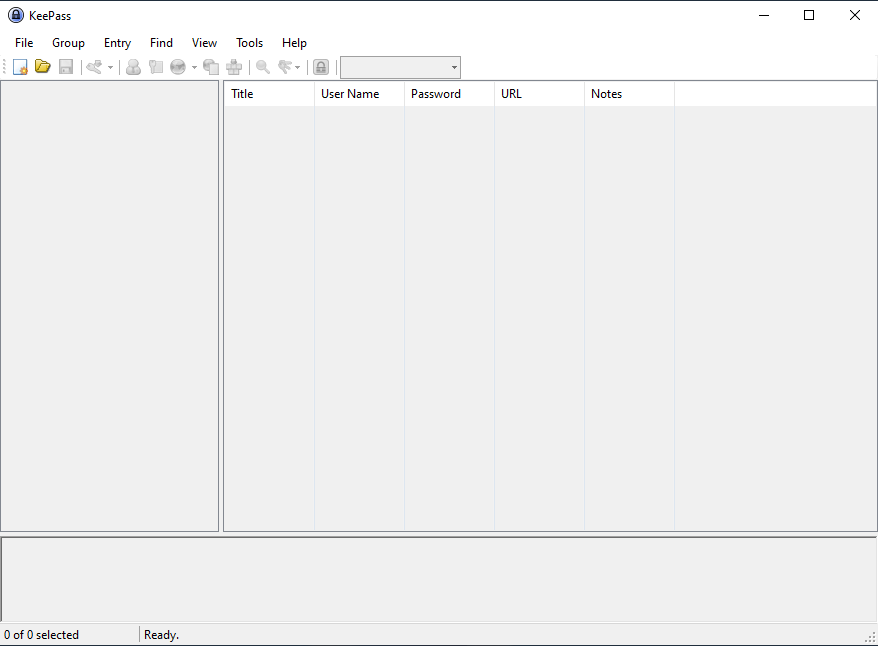This screenshot has height=646, width=878.
Task: Click the Lock Workspace padlock icon
Action: [321, 67]
